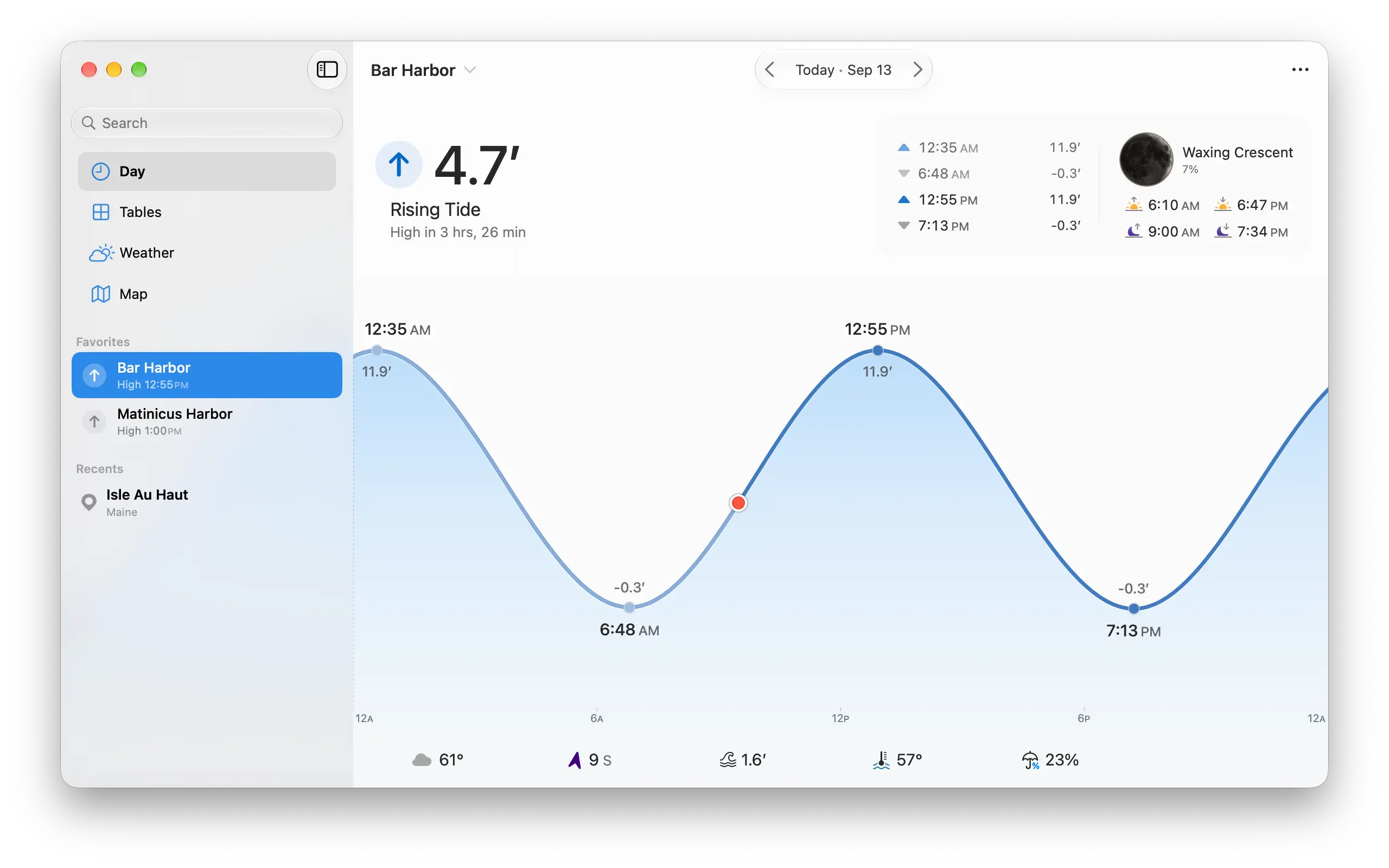Select the Day view
The height and width of the screenshot is (868, 1389).
click(x=207, y=171)
